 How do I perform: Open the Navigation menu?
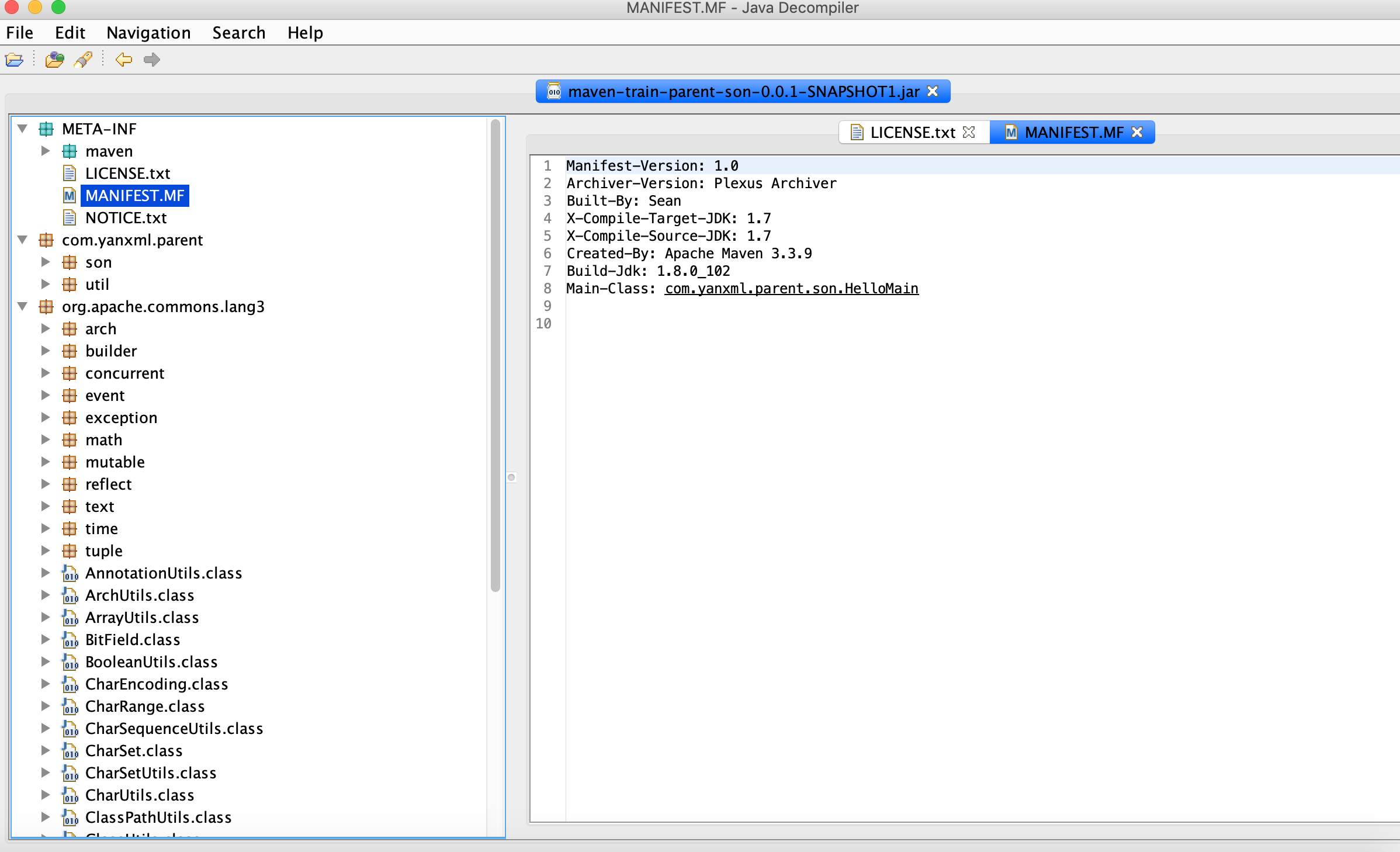point(148,33)
